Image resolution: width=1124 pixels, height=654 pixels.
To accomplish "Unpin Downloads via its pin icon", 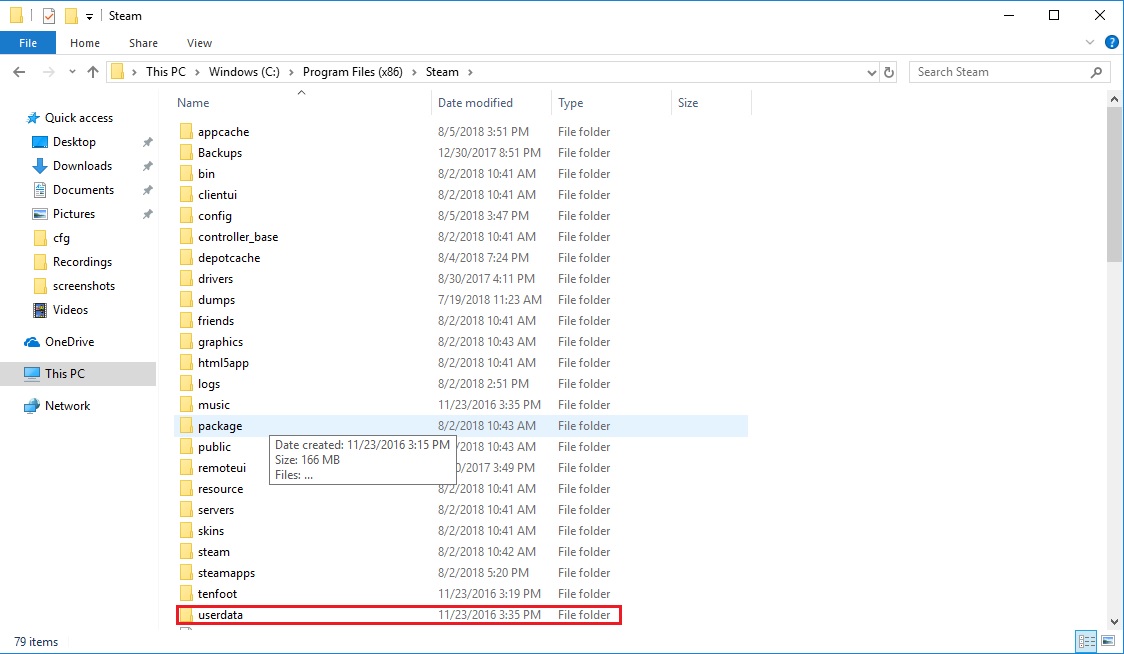I will point(148,166).
